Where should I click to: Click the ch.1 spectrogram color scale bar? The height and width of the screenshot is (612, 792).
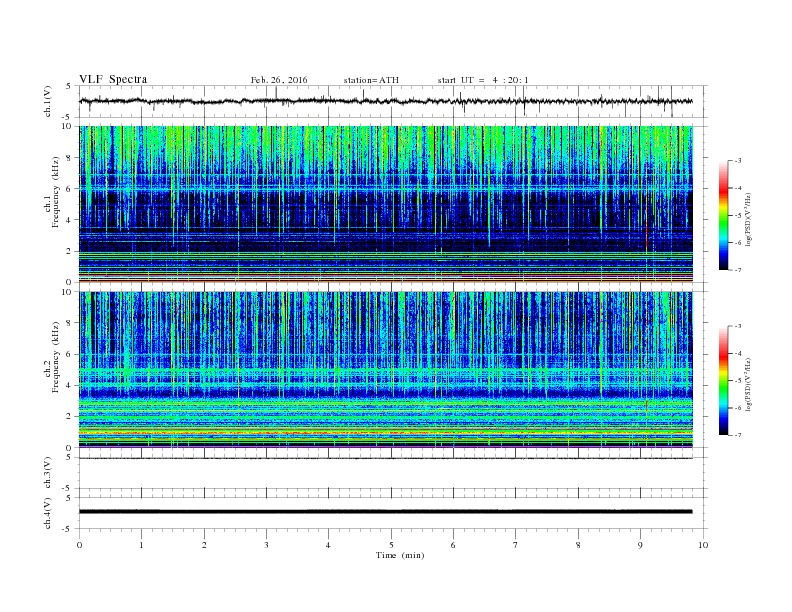click(723, 215)
